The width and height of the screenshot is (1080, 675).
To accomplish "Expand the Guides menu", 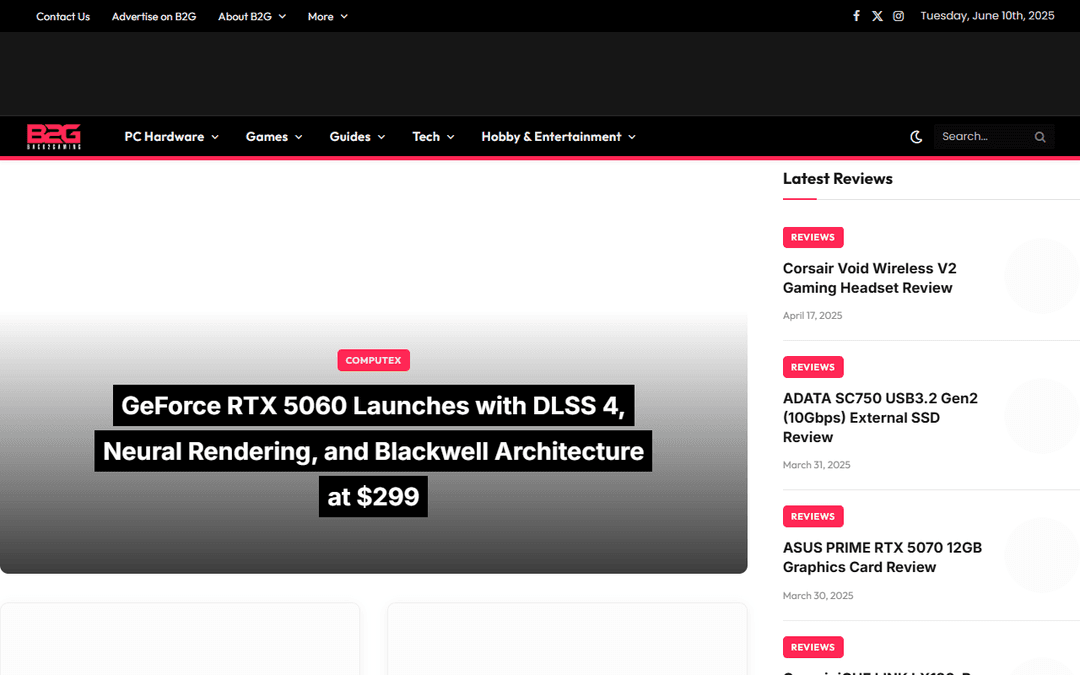I will tap(357, 136).
